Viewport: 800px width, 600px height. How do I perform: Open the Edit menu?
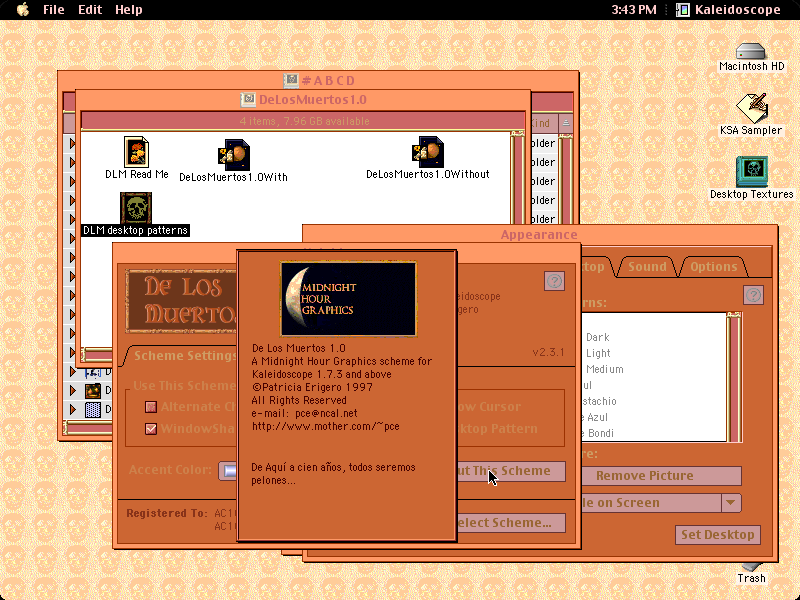coord(90,10)
